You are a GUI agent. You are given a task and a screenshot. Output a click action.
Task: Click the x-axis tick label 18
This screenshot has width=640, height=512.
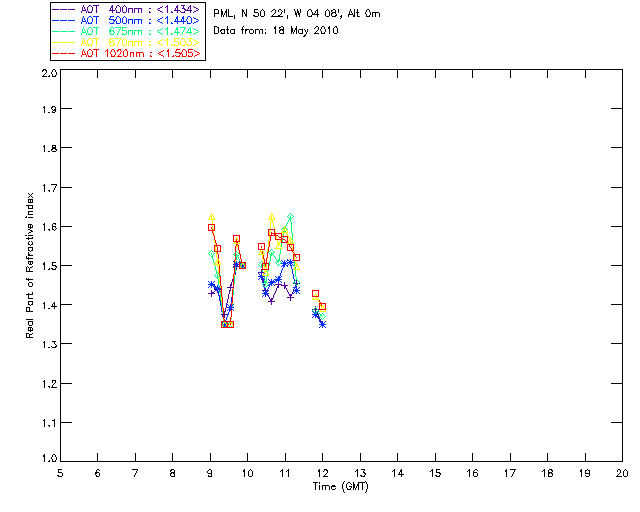coord(547,473)
